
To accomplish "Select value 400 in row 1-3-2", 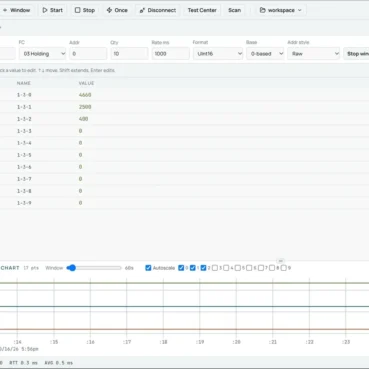I will click(84, 119).
